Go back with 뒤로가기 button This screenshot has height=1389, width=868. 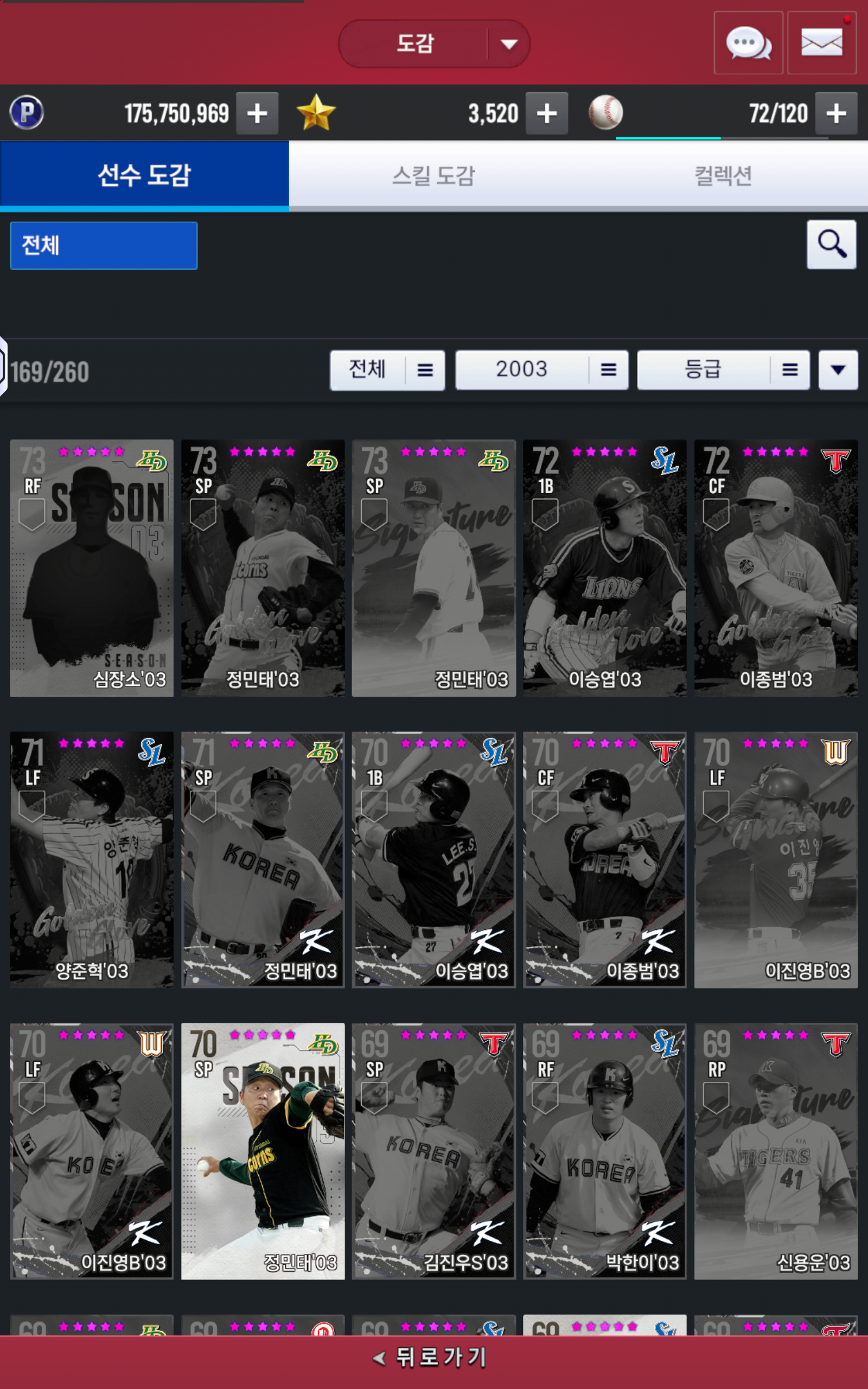pos(431,1358)
